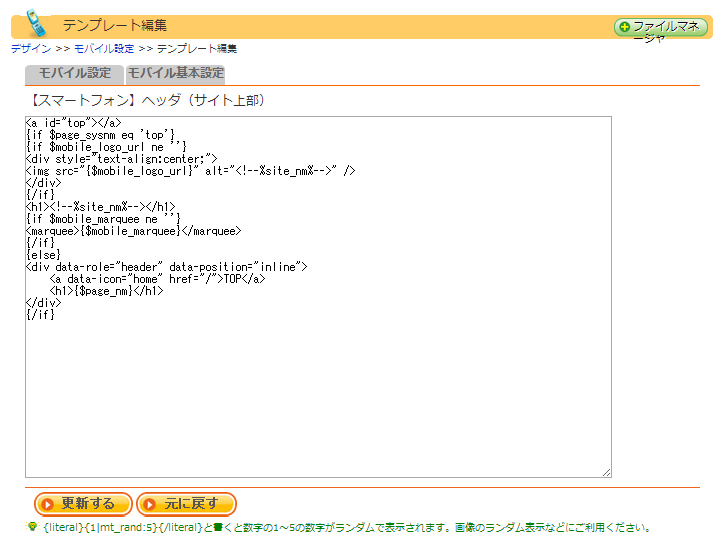This screenshot has width=727, height=559.
Task: Switch to the モバイル設定 tab
Action: coord(74,74)
